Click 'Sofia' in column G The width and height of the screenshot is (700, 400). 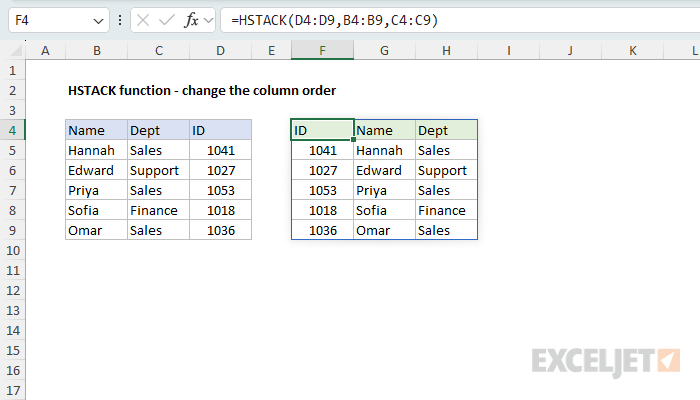point(384,210)
